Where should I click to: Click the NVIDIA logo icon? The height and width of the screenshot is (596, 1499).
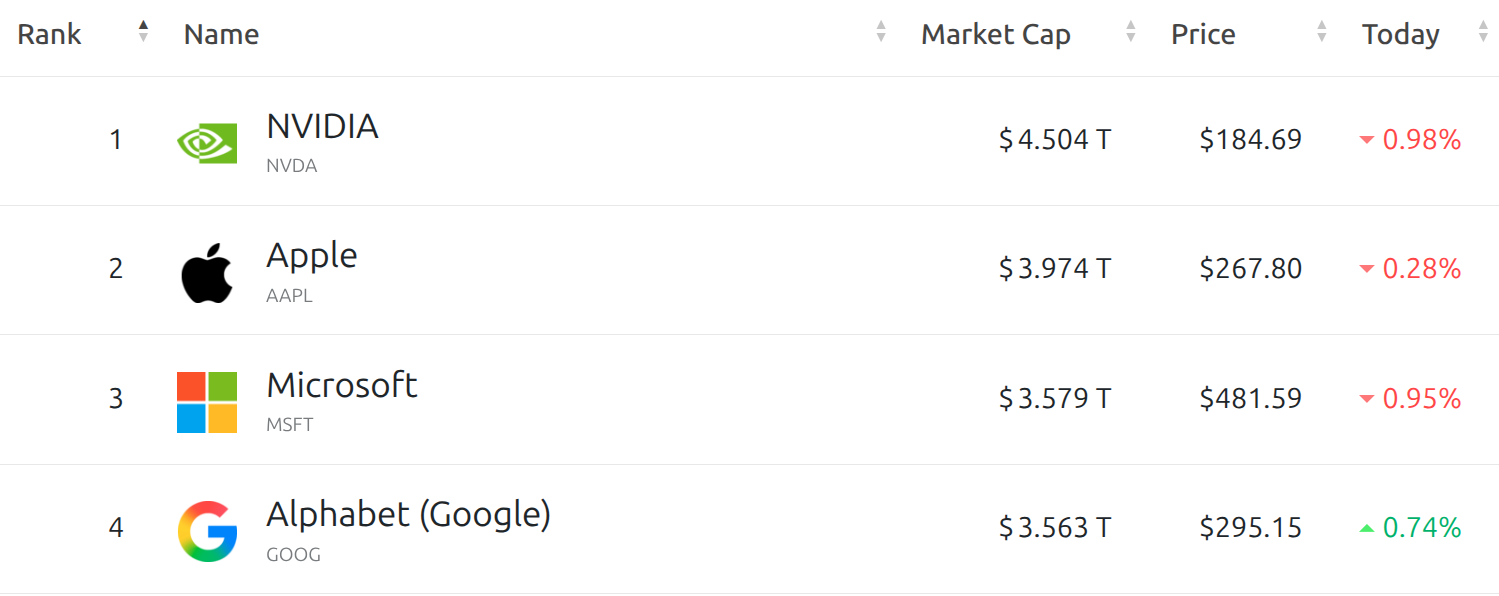[207, 143]
